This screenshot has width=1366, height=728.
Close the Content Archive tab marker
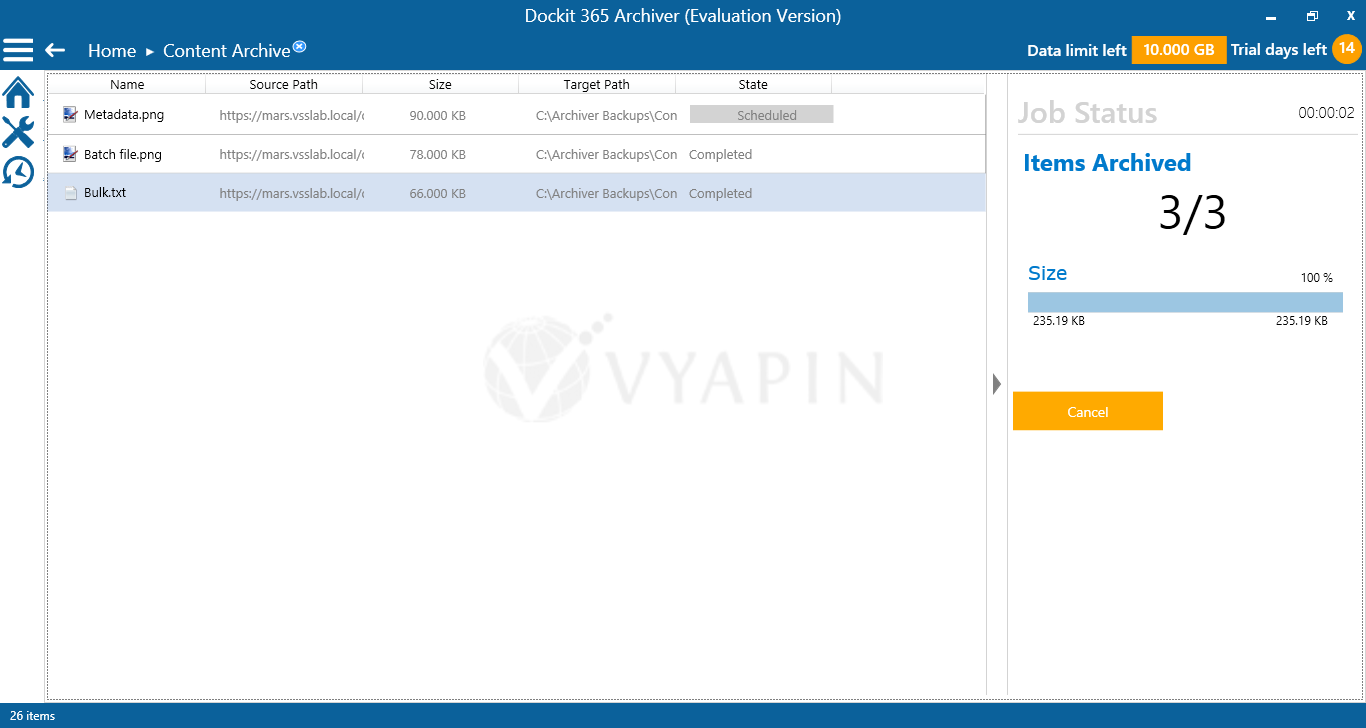(x=299, y=46)
